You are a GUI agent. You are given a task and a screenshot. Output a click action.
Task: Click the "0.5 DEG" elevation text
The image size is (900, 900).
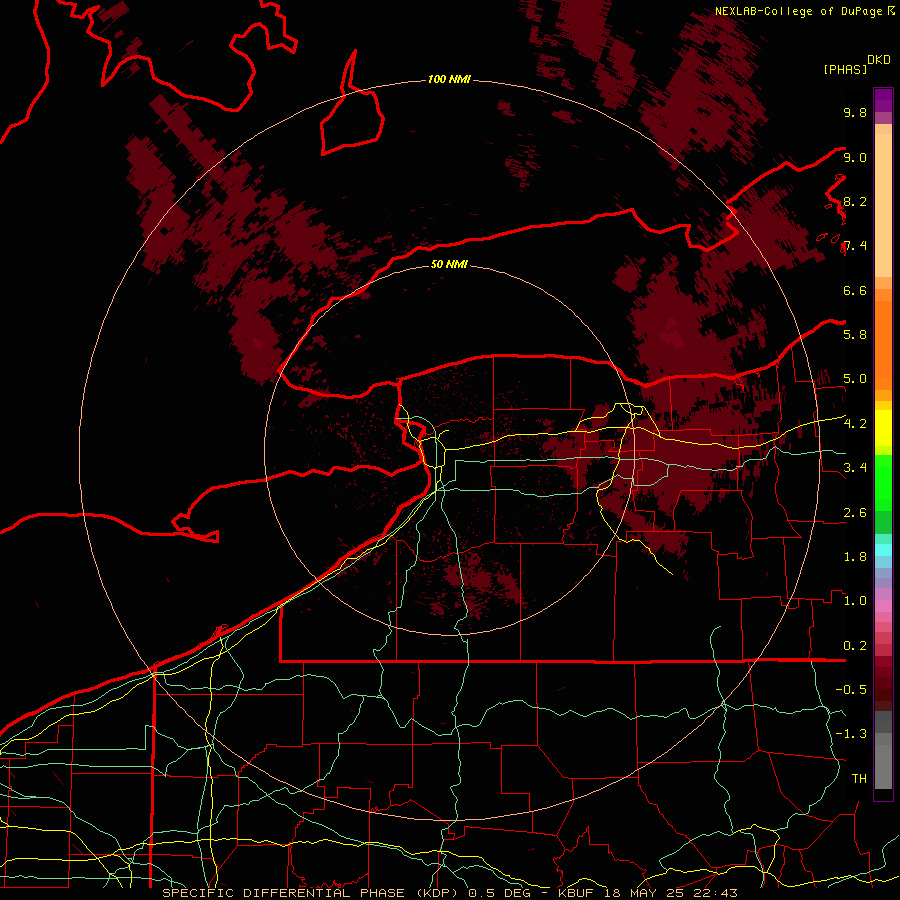tap(499, 893)
